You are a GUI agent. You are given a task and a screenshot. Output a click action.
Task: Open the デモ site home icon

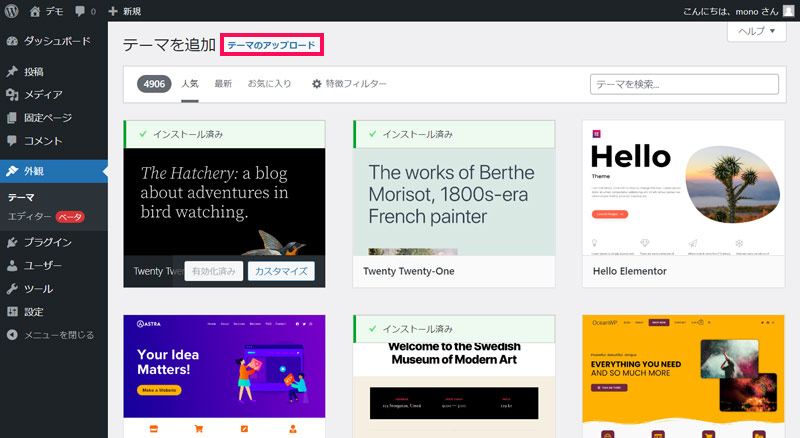pyautogui.click(x=35, y=11)
